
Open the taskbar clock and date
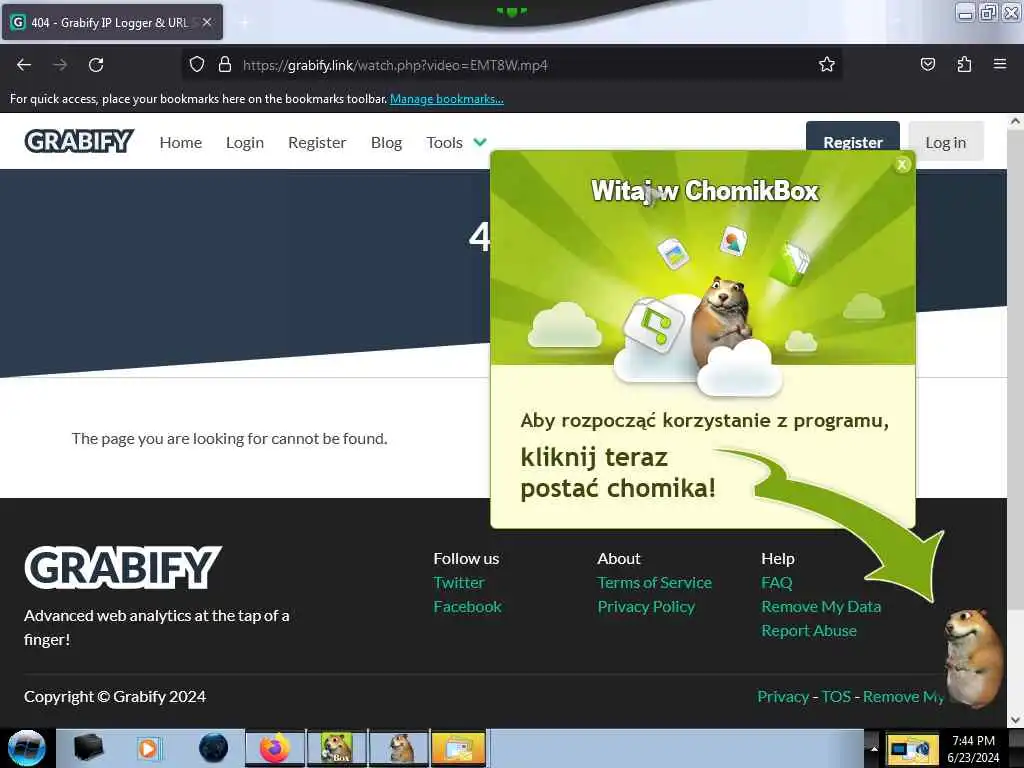(x=973, y=748)
